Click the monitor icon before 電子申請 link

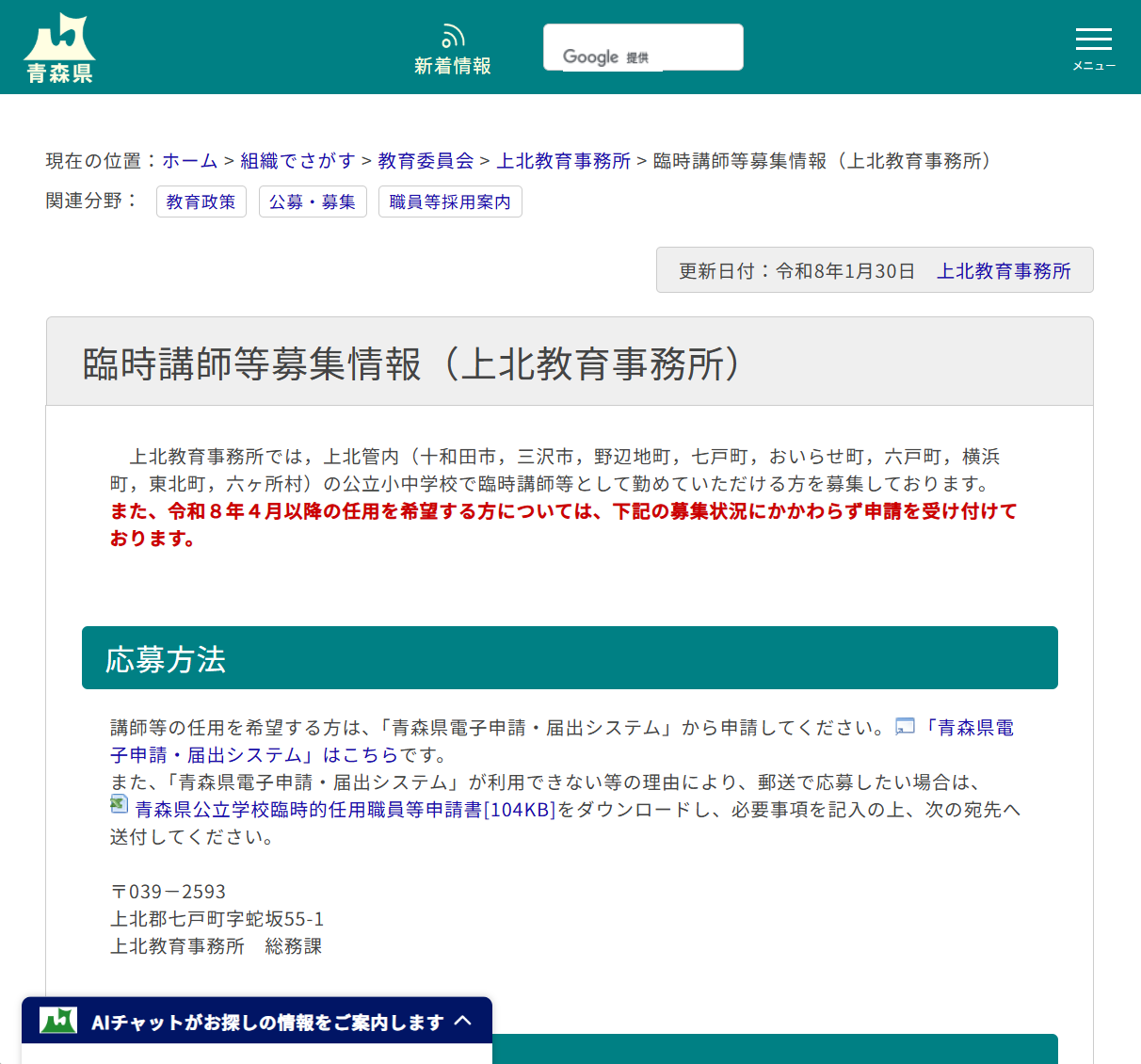point(904,727)
